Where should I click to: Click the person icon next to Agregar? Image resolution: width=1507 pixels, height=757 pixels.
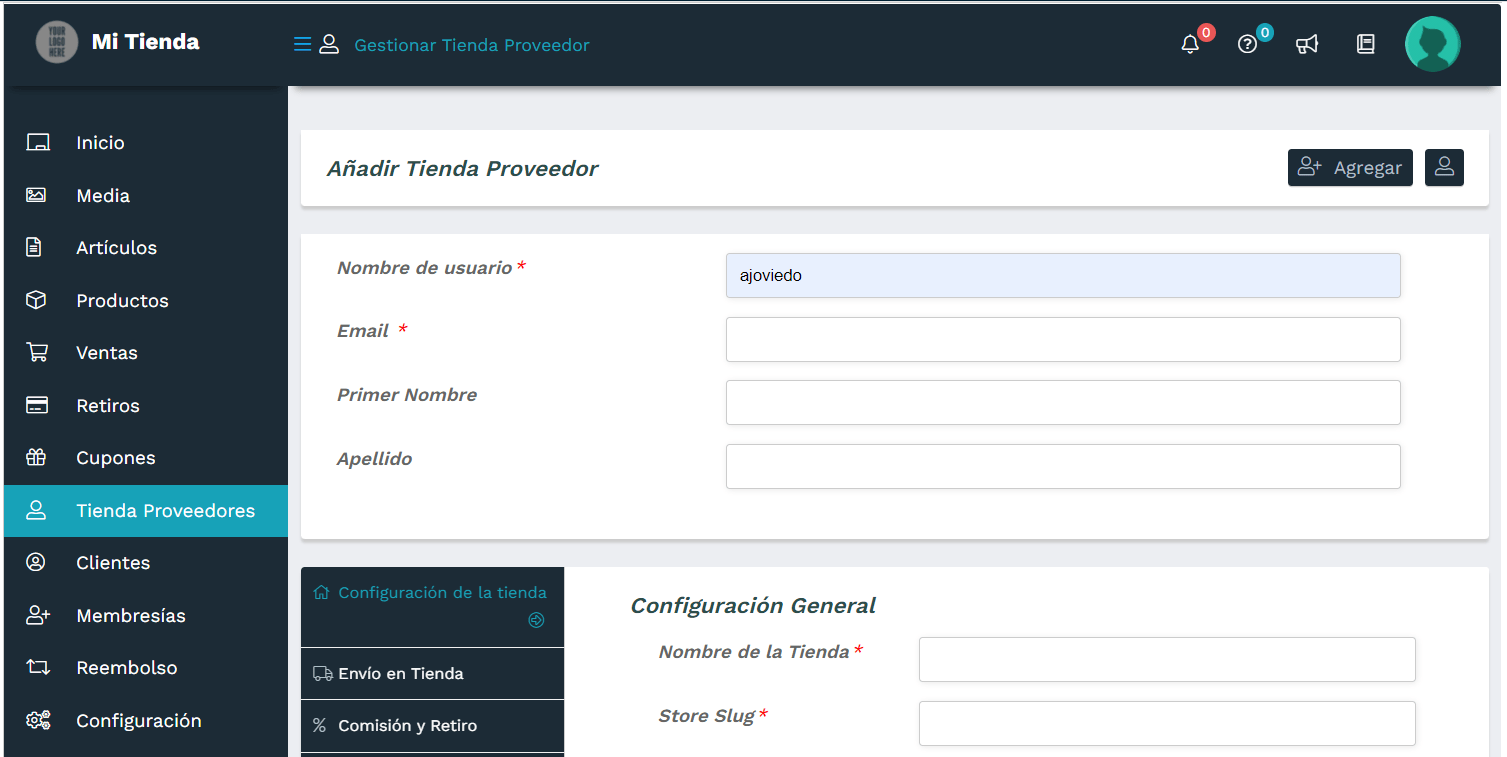(1444, 167)
